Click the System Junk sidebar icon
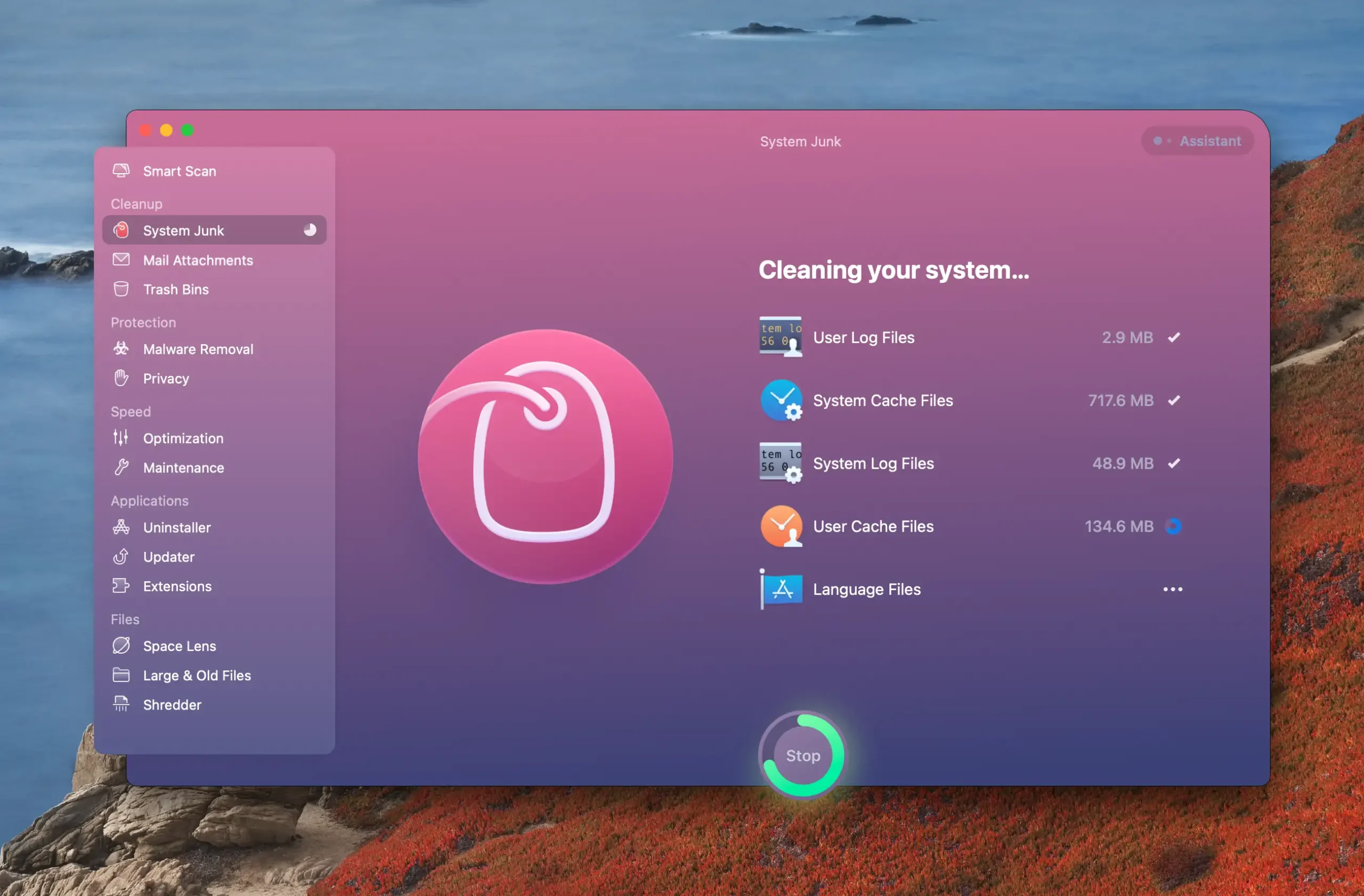Viewport: 1364px width, 896px height. tap(121, 230)
